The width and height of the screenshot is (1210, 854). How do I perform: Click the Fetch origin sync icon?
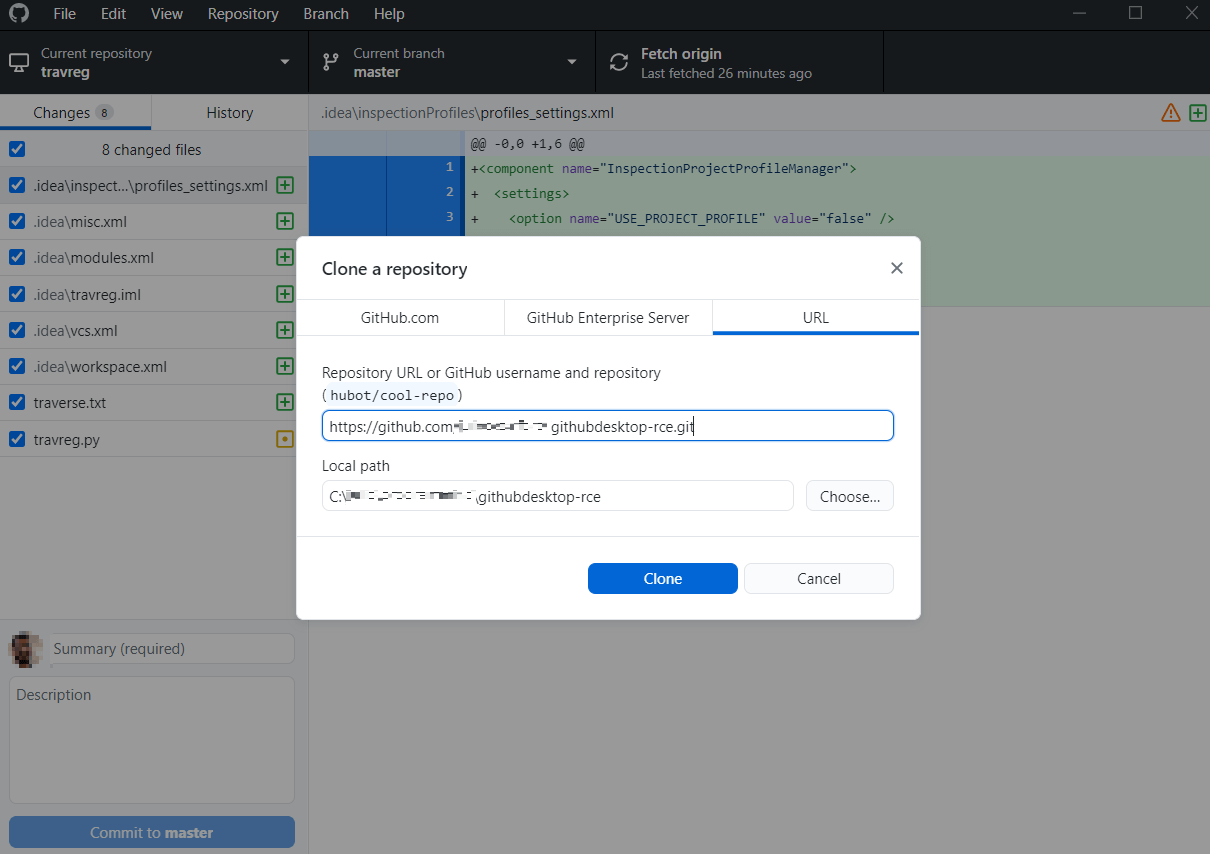point(621,62)
